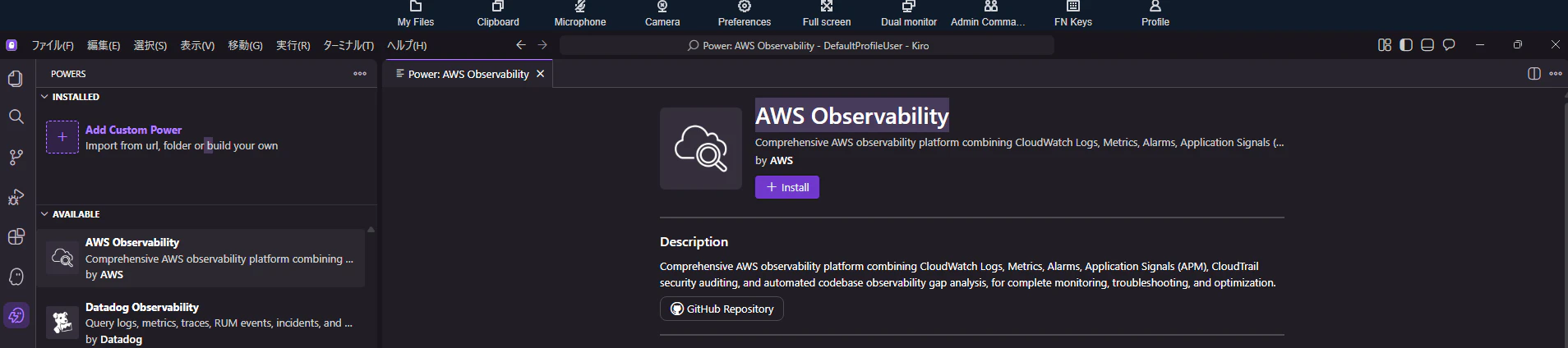Split the editor to the right
The height and width of the screenshot is (348, 1568).
click(x=1533, y=74)
